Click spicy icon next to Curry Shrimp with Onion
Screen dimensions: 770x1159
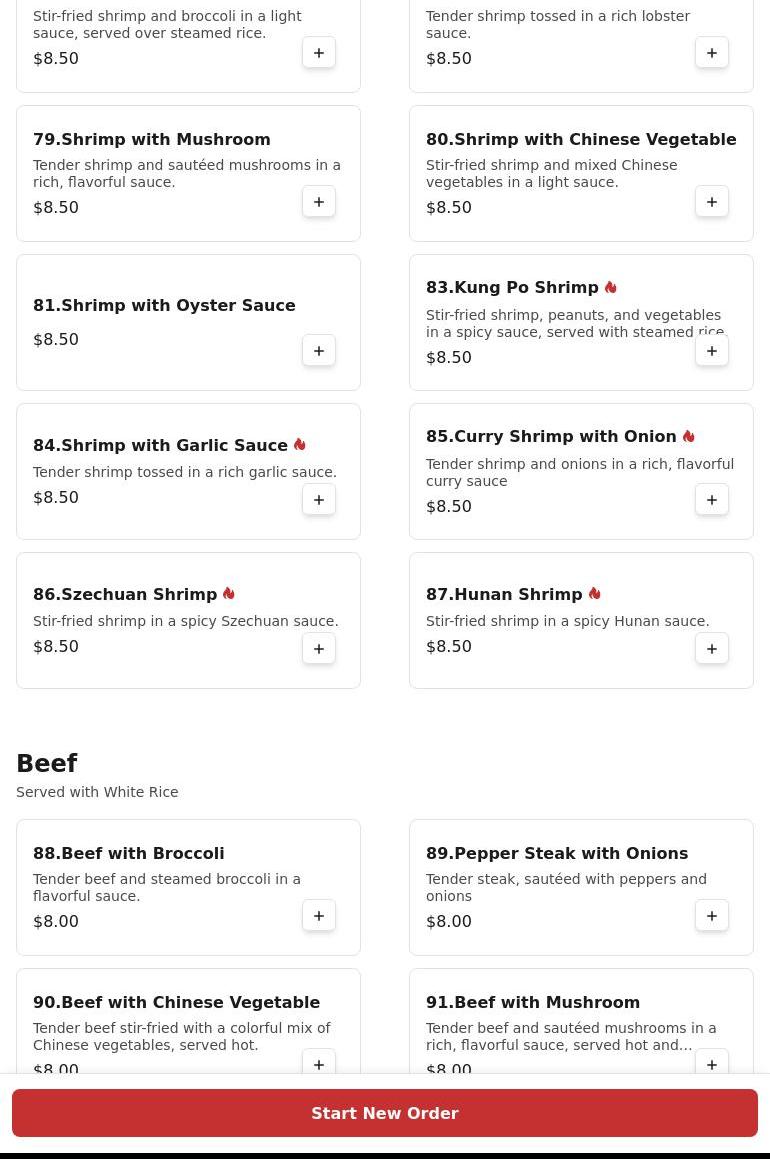[689, 437]
